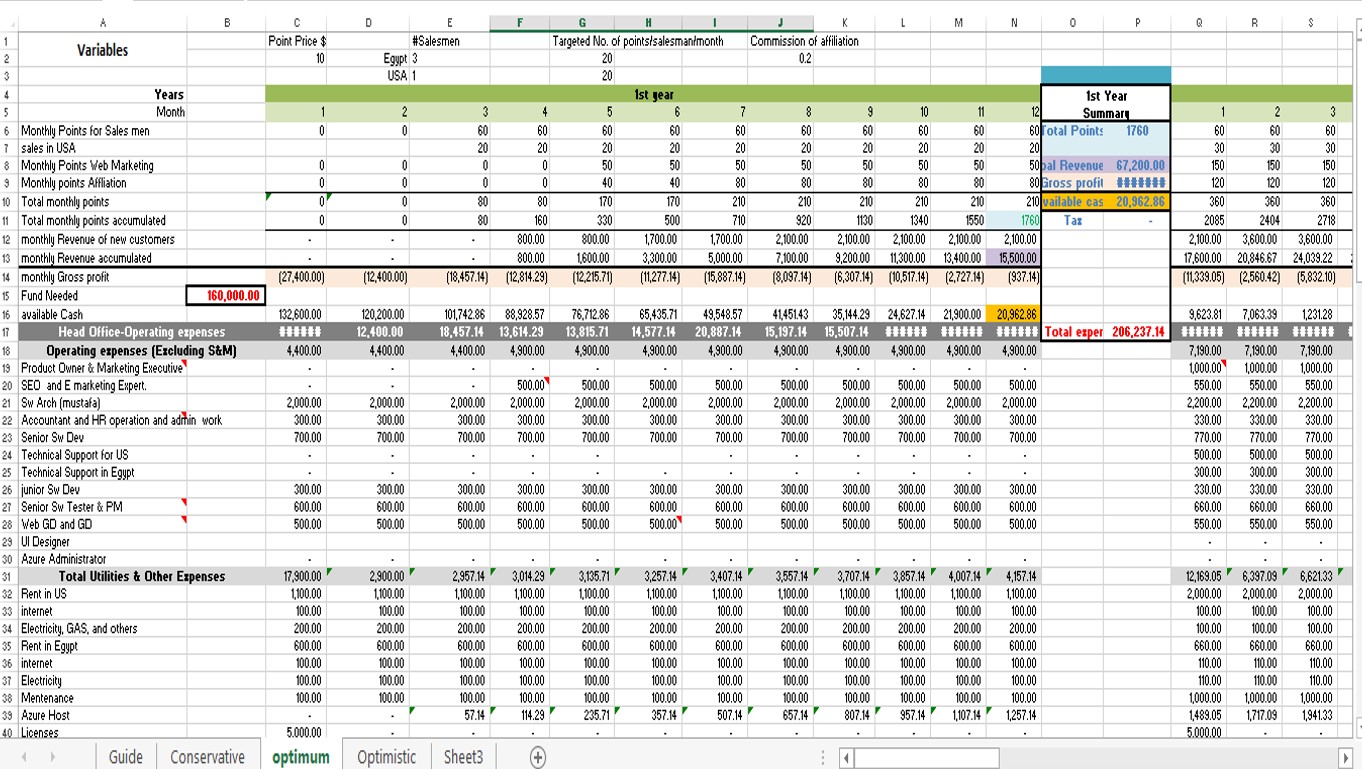Click the Fund Needed 160,000.00 cell
Screen dimensions: 1362x769
(x=225, y=295)
